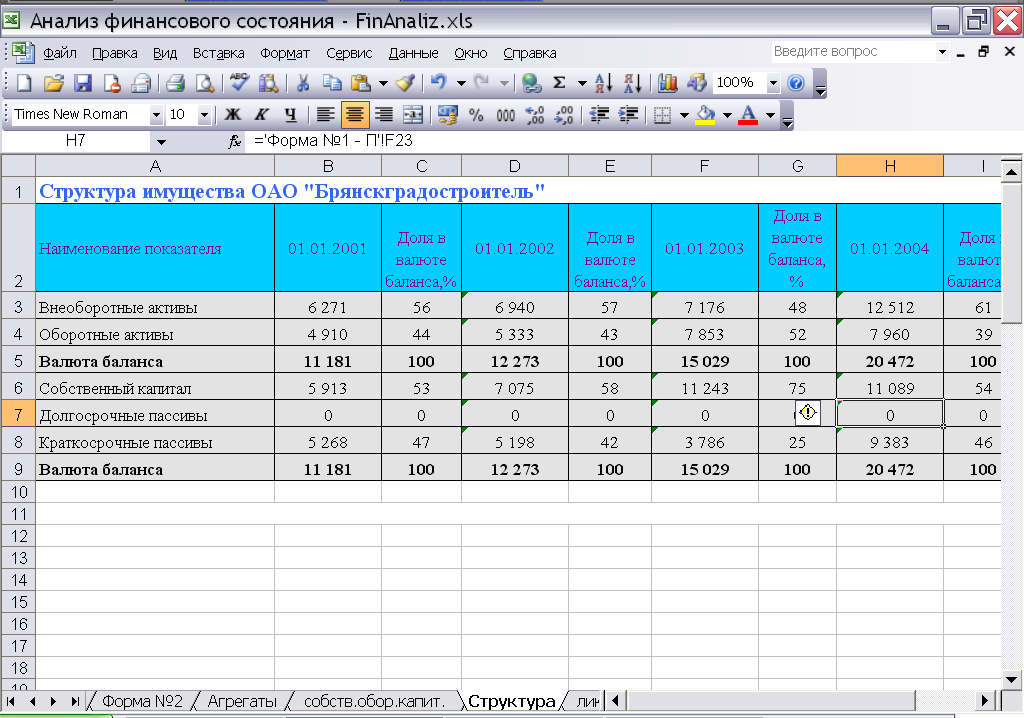Open the zoom 100% dropdown
Image resolution: width=1024 pixels, height=718 pixels.
[773, 83]
